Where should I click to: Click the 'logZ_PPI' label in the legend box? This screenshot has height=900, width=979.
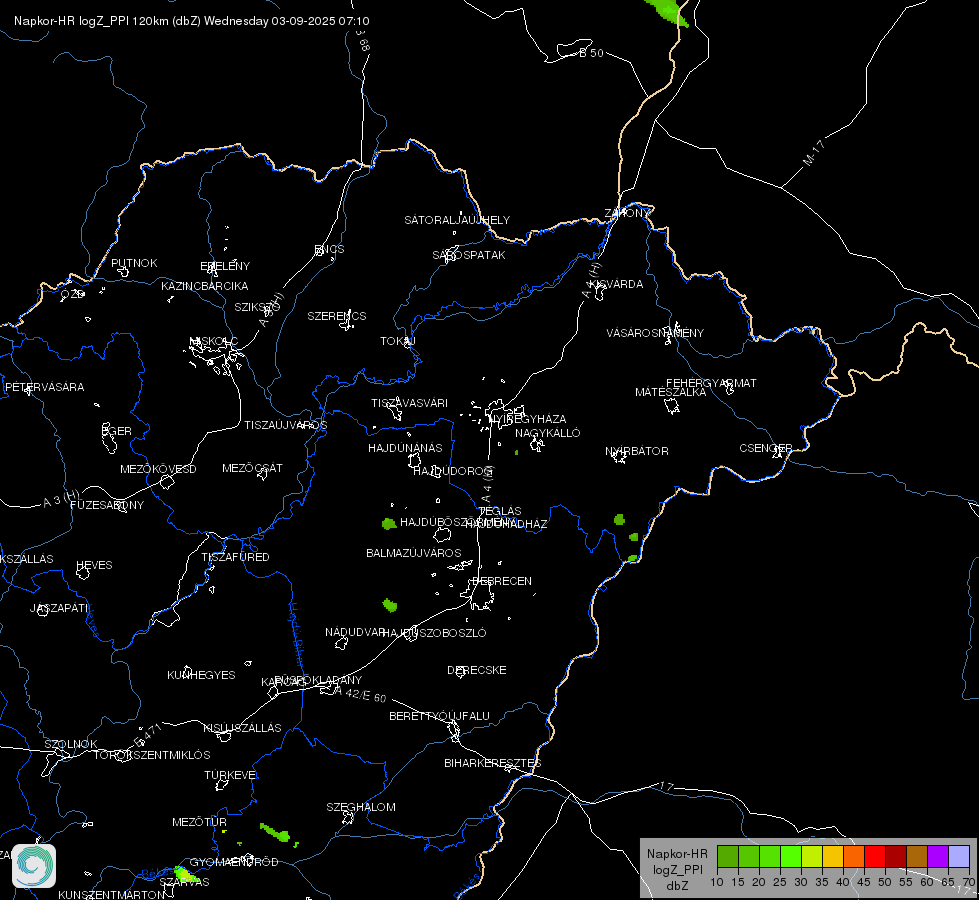click(677, 869)
